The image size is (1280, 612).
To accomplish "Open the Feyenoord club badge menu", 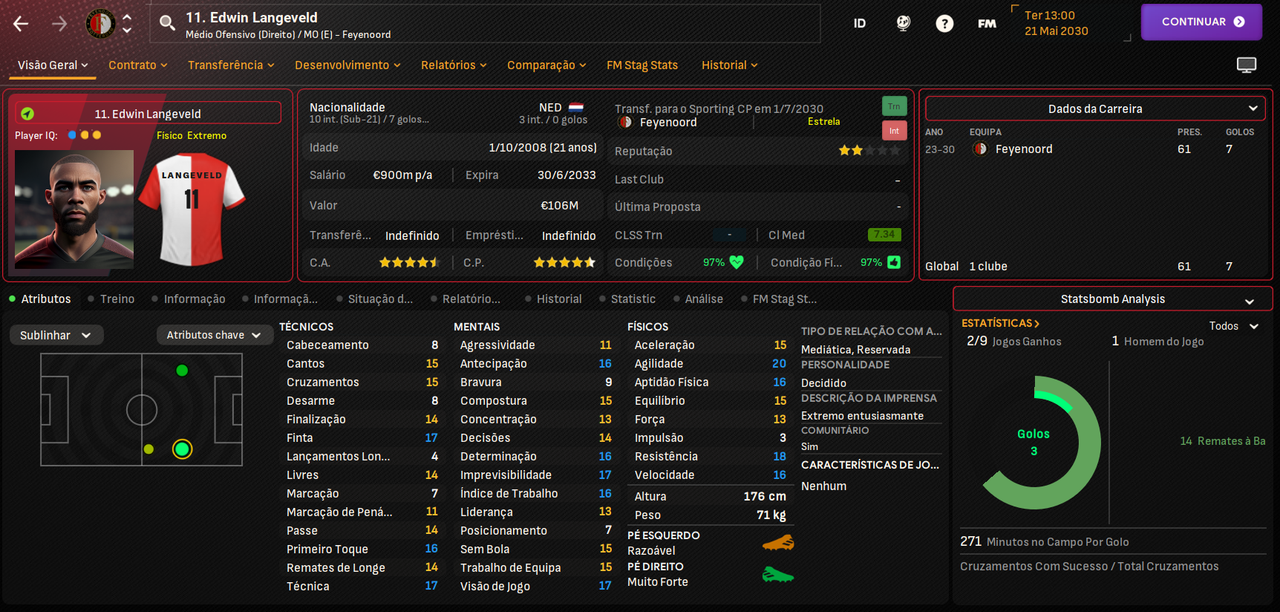I will point(101,23).
